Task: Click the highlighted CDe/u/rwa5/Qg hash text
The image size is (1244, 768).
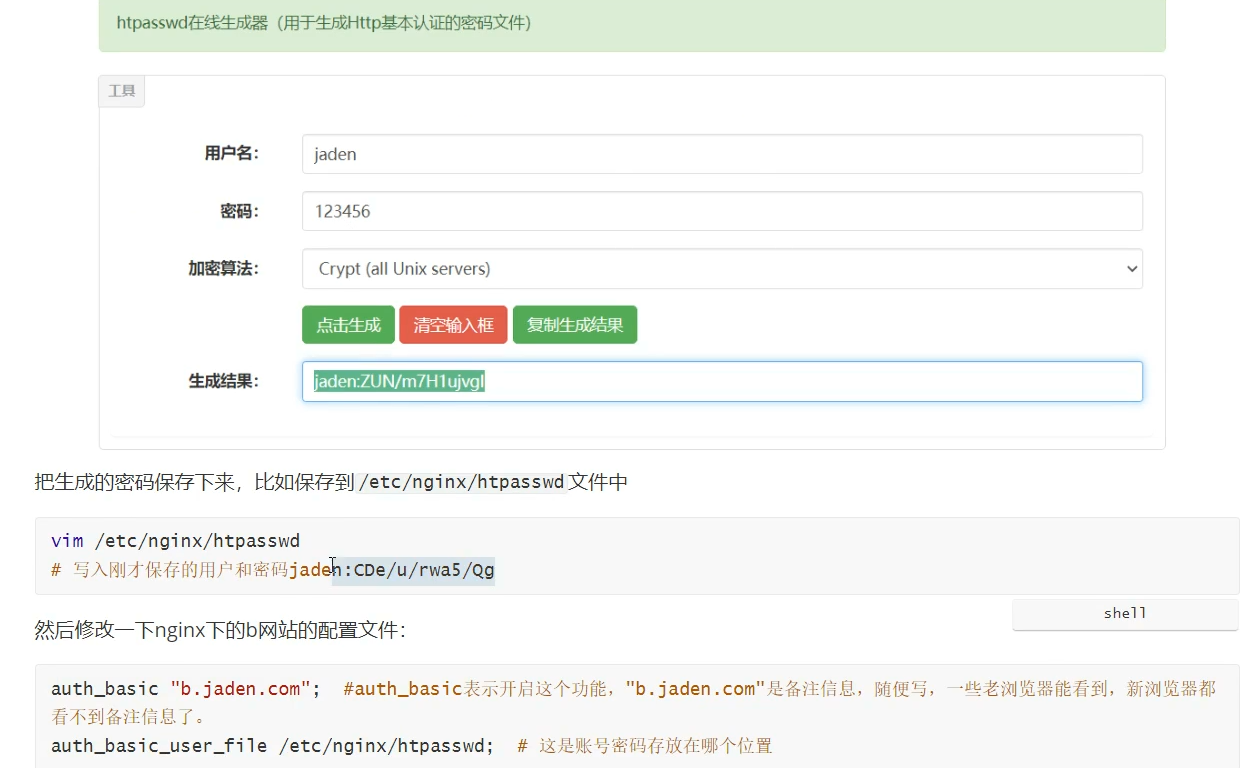Action: coord(423,571)
